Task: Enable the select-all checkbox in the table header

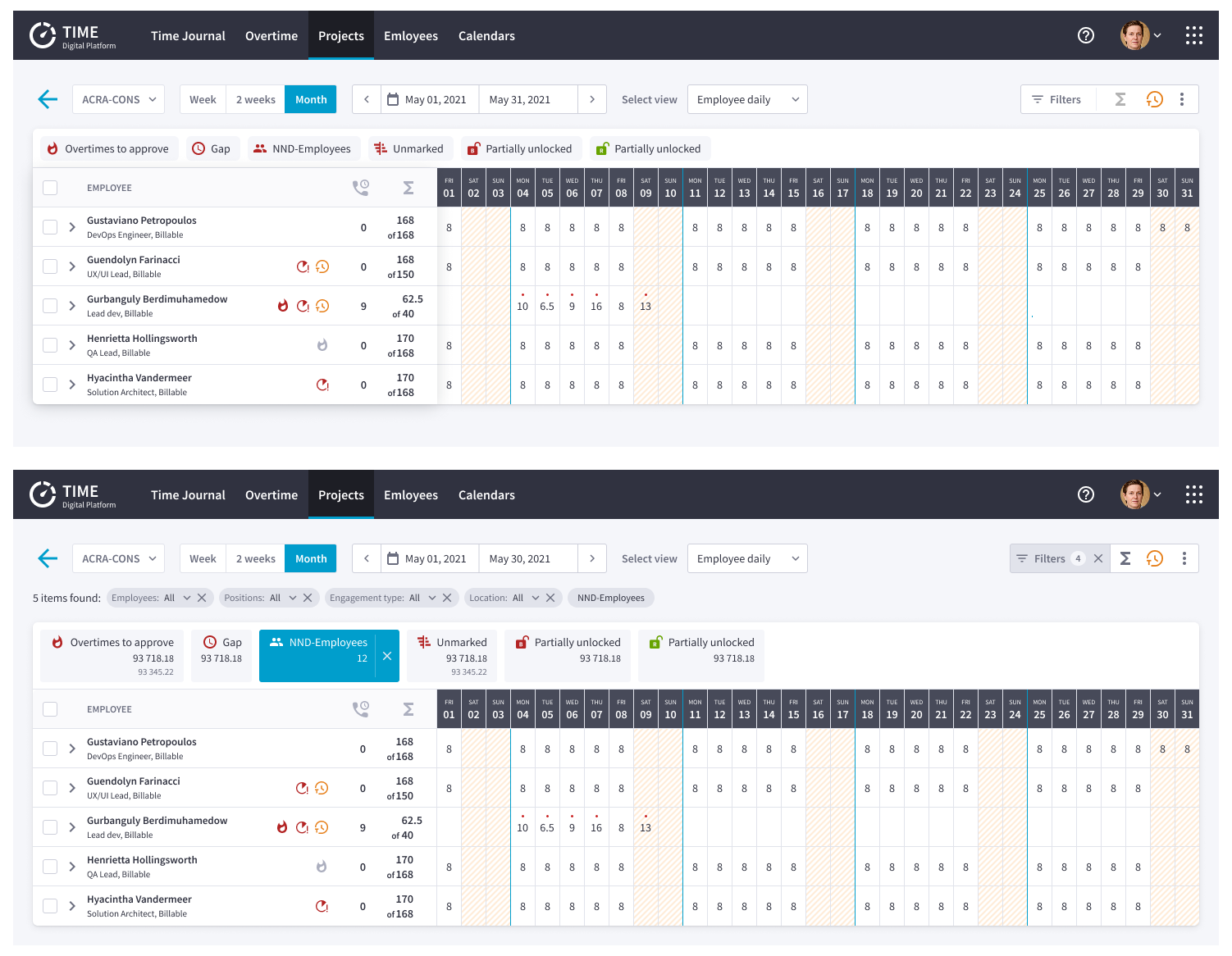Action: tap(50, 187)
